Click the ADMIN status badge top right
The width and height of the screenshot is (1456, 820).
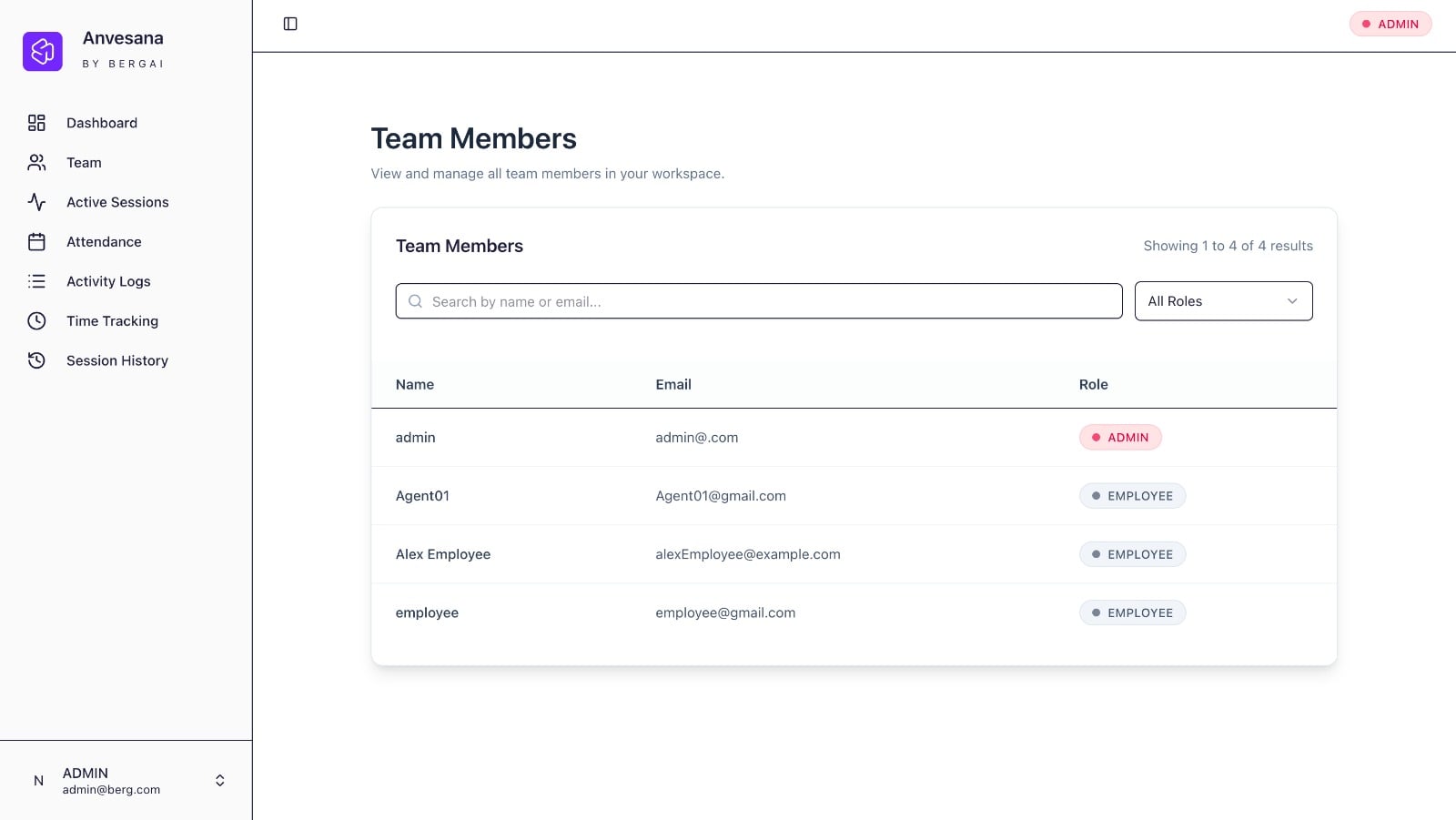pos(1390,24)
